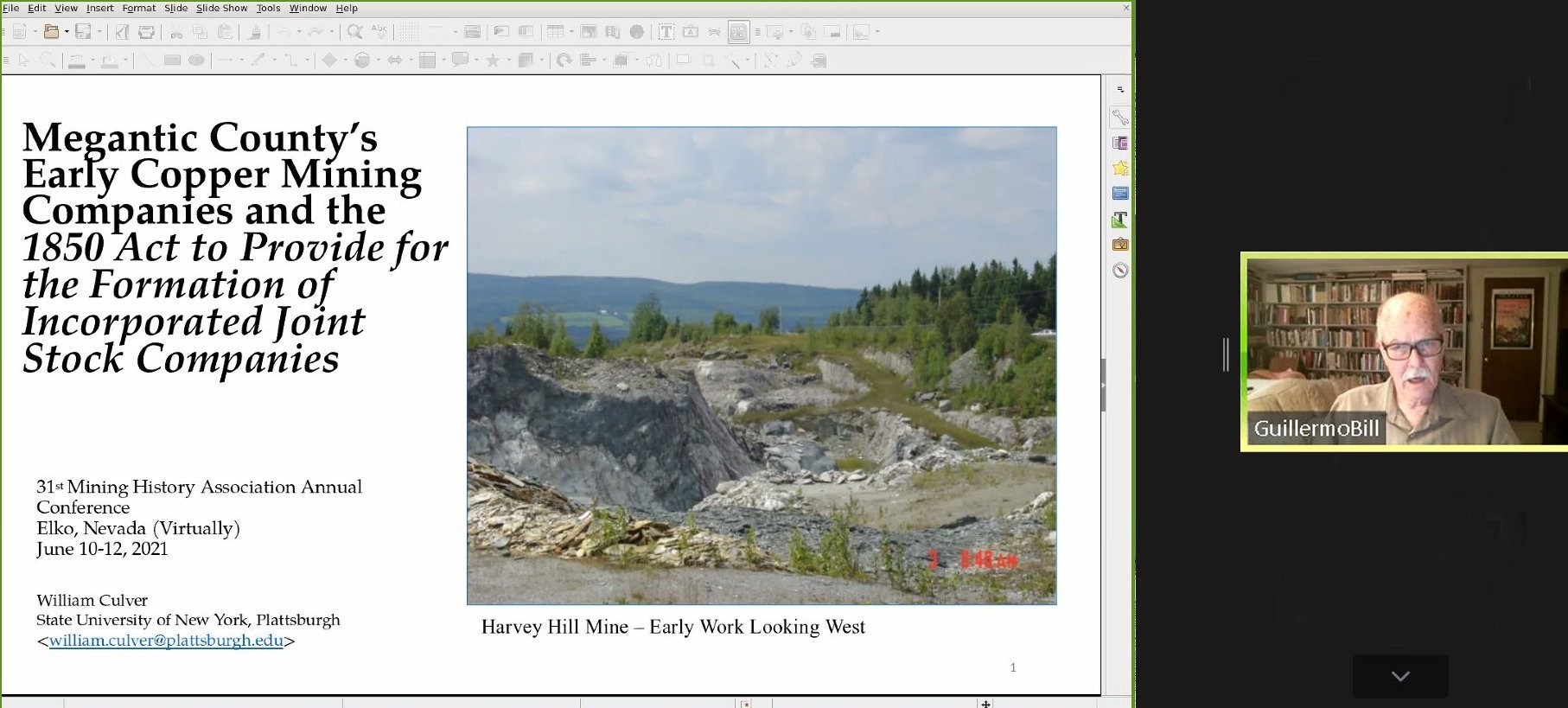
Task: Open the Format menu
Action: (138, 8)
